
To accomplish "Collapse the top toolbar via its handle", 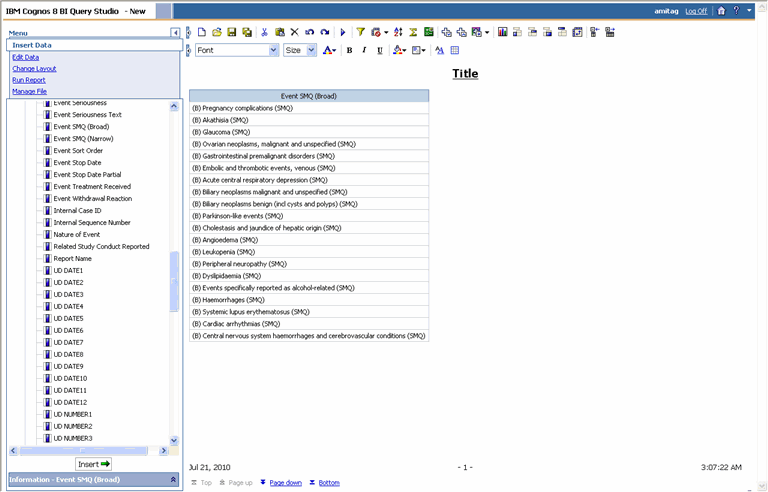I will click(x=188, y=32).
